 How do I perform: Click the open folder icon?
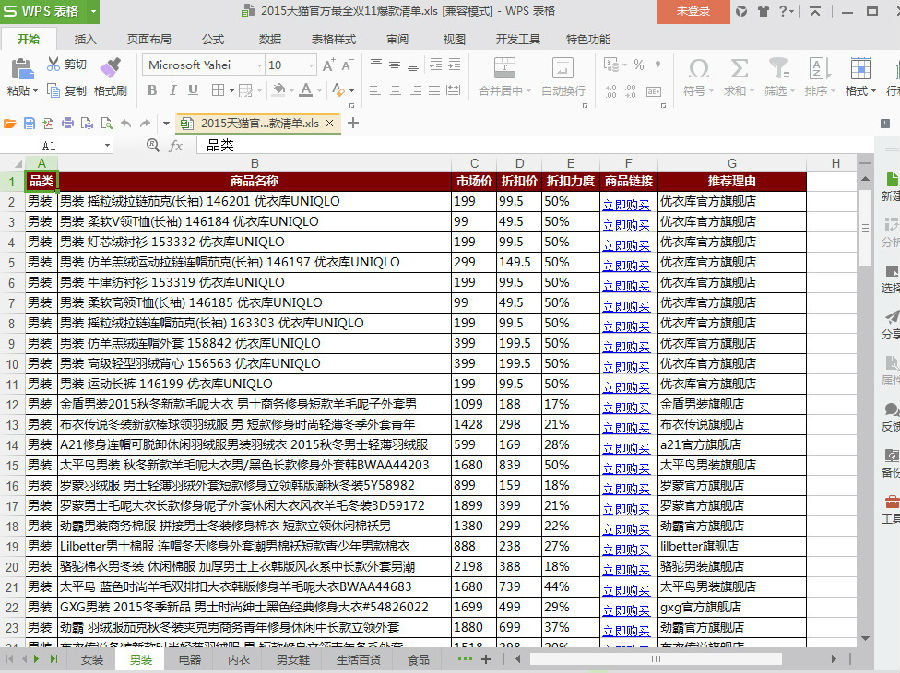pos(10,123)
